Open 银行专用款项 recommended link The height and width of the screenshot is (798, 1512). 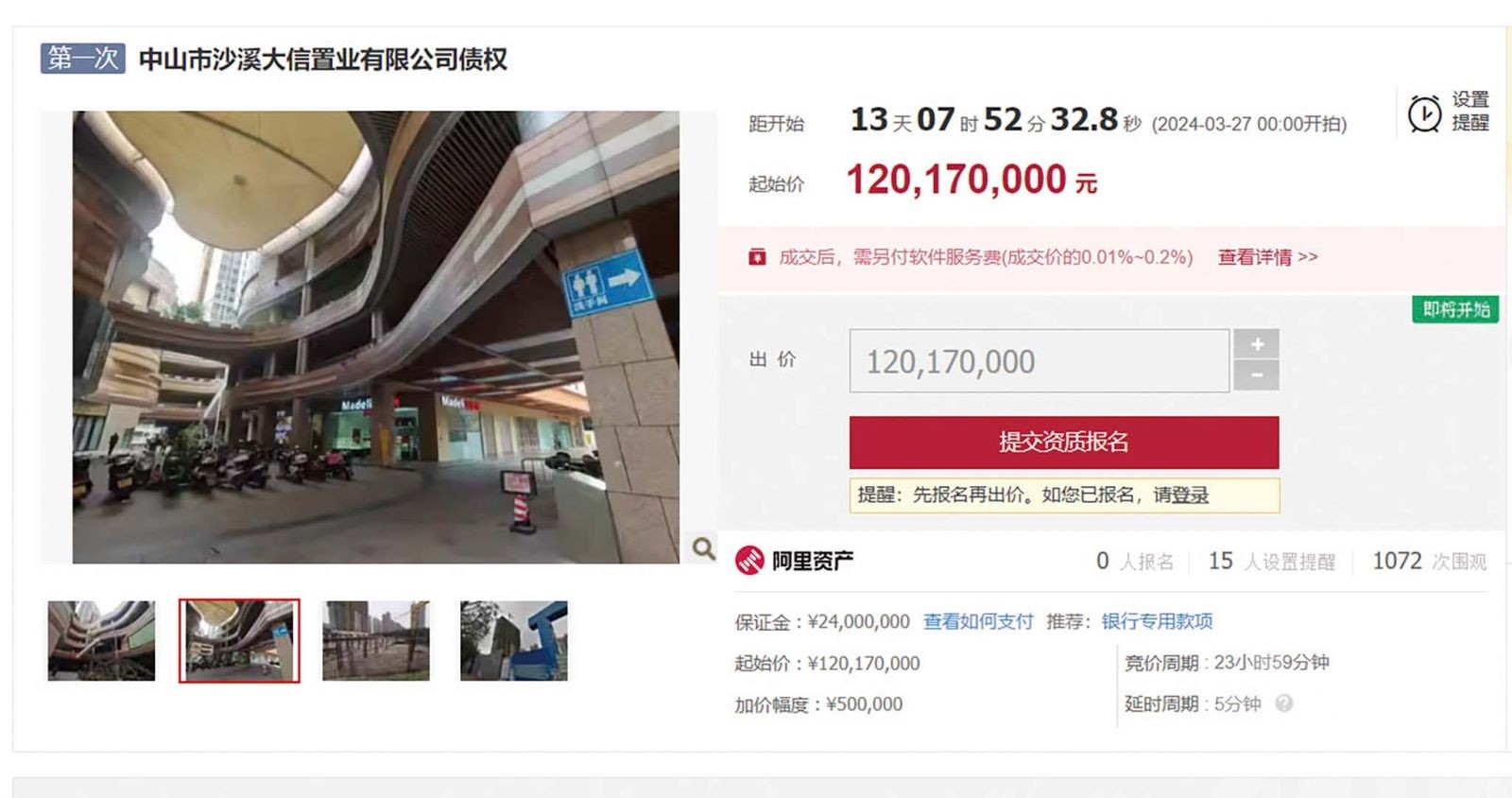[1157, 621]
